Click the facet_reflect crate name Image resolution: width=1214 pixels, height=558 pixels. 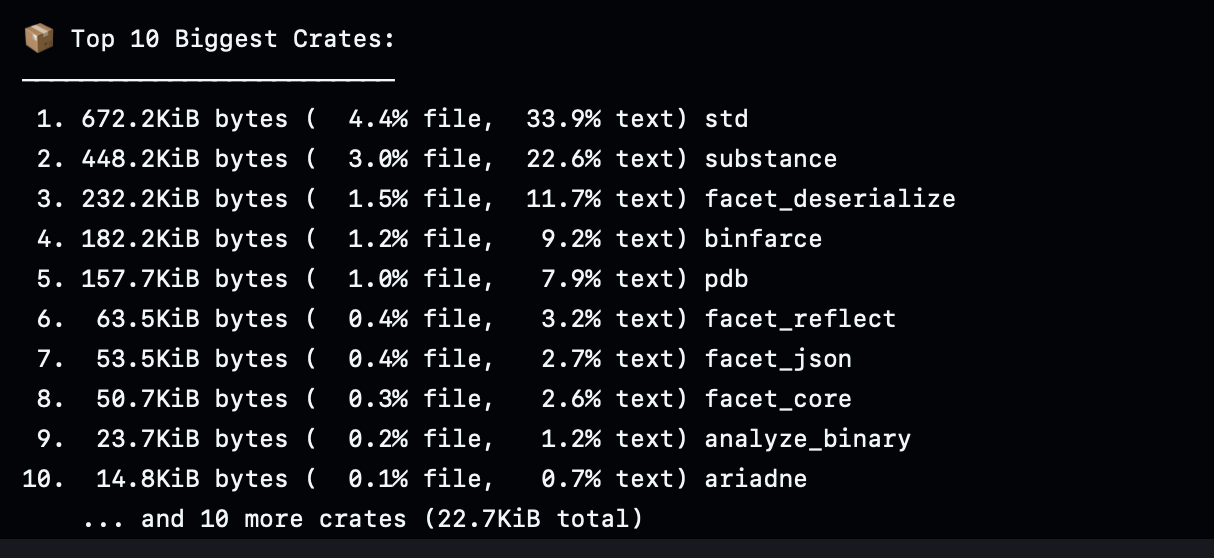click(x=800, y=319)
